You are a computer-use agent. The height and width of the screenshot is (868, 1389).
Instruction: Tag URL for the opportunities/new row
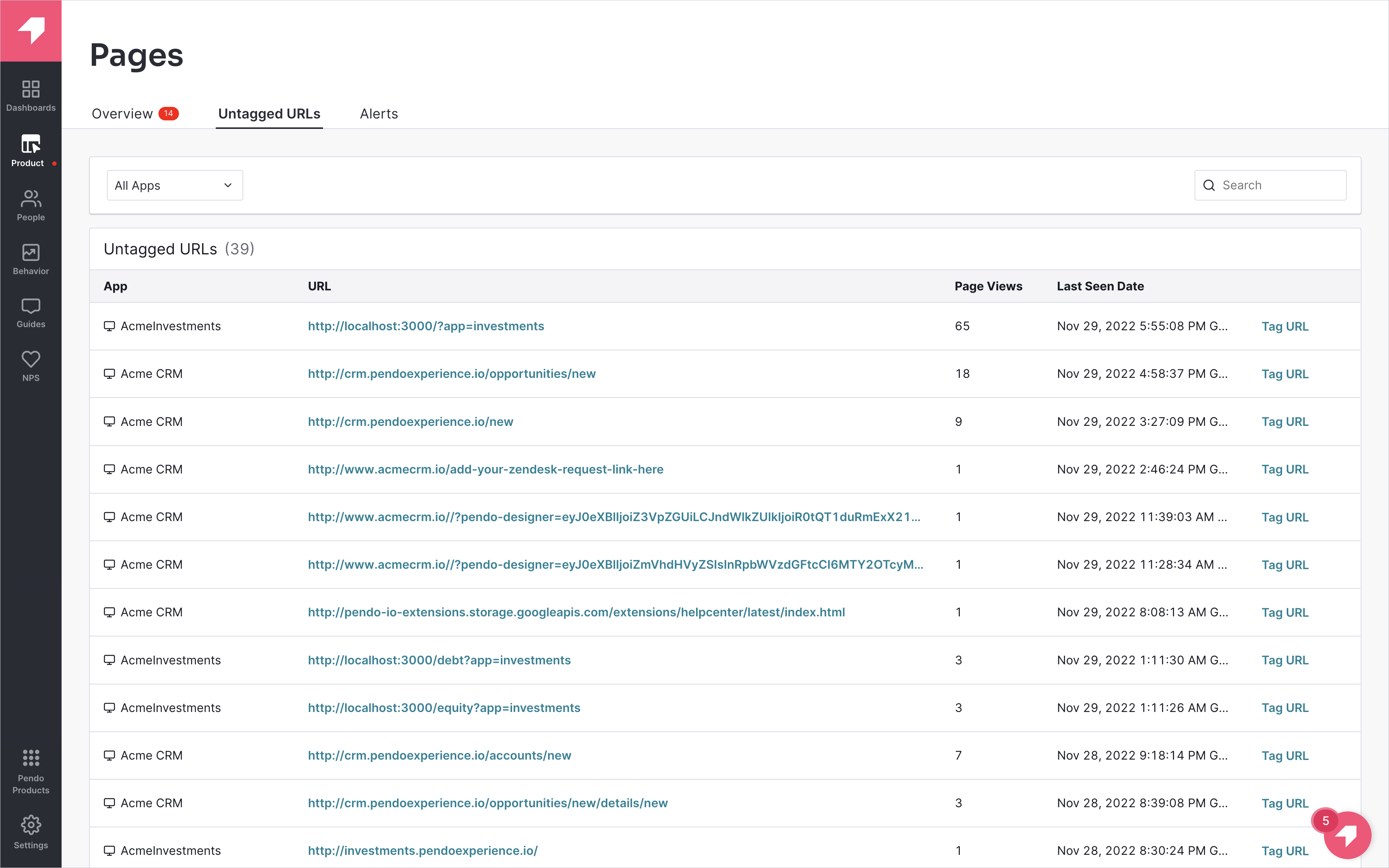pos(1284,374)
